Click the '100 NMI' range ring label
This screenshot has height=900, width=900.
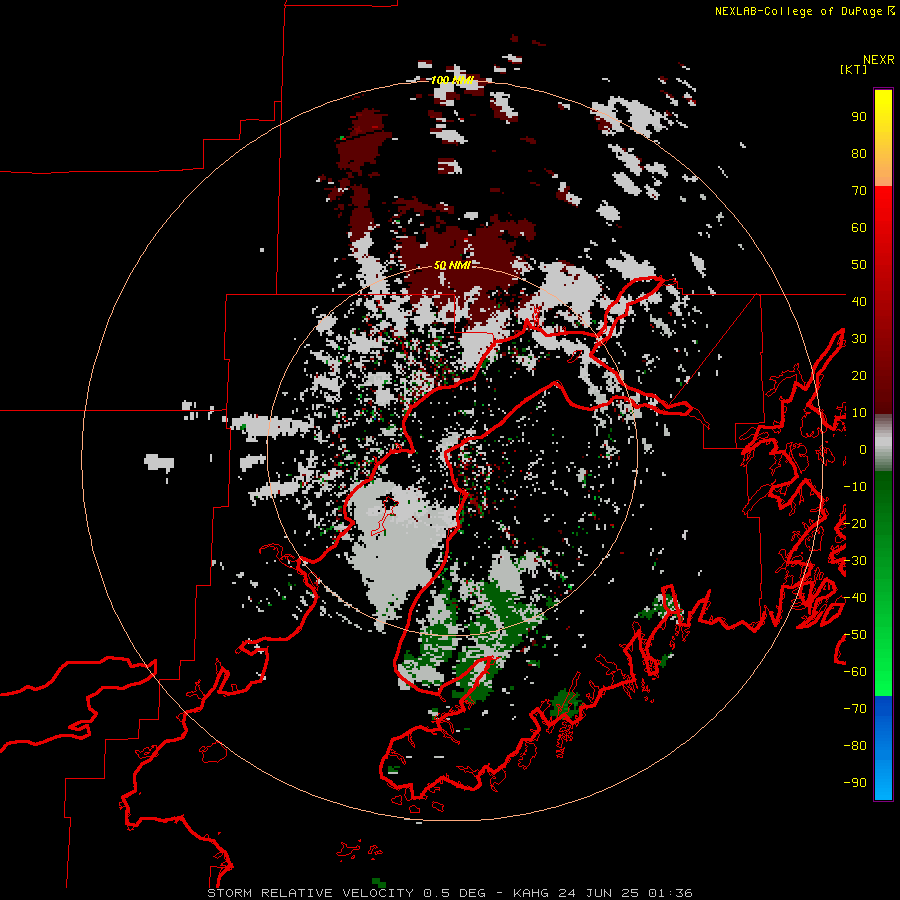(x=452, y=80)
